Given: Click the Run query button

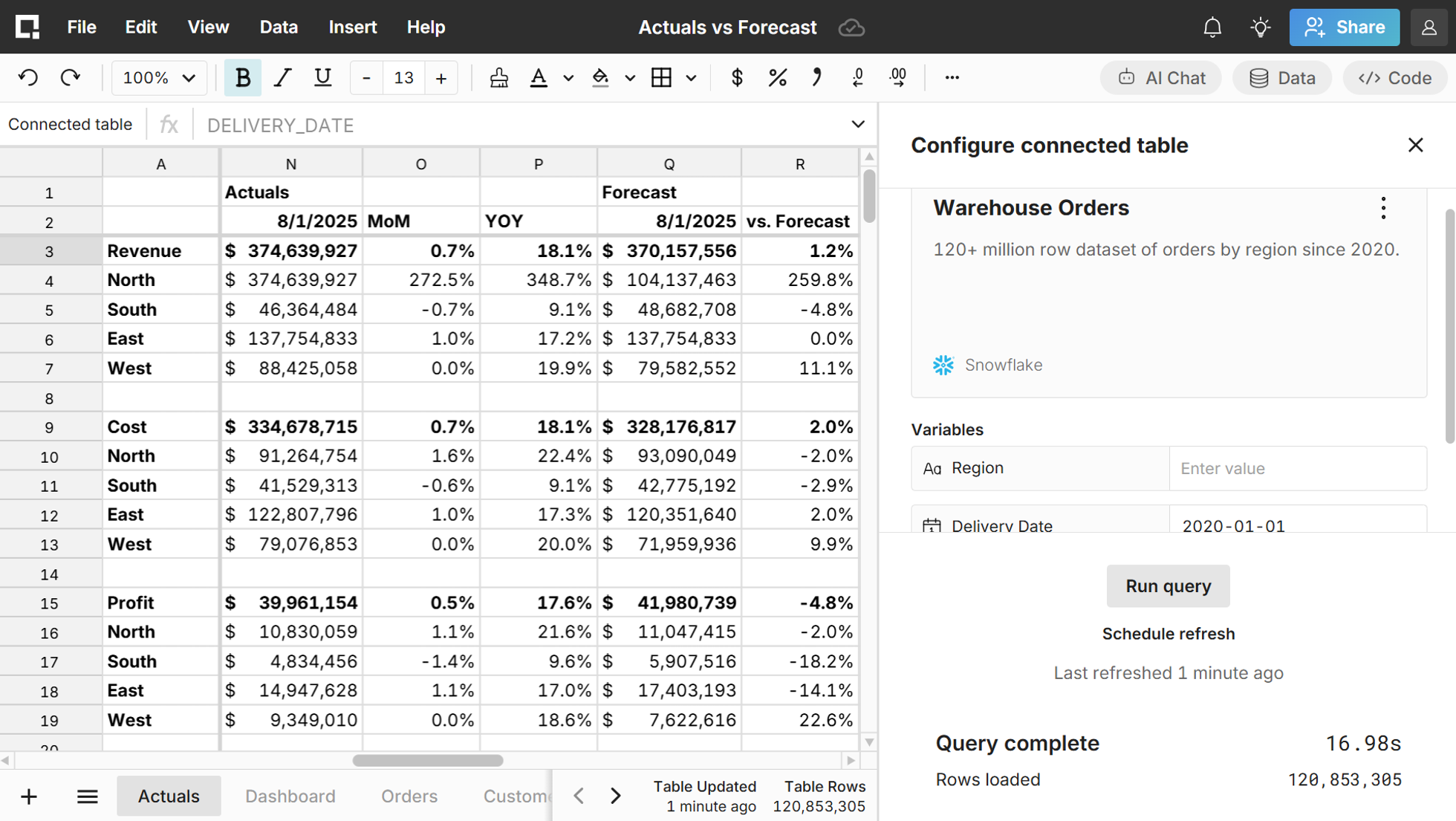Looking at the screenshot, I should click(x=1168, y=586).
